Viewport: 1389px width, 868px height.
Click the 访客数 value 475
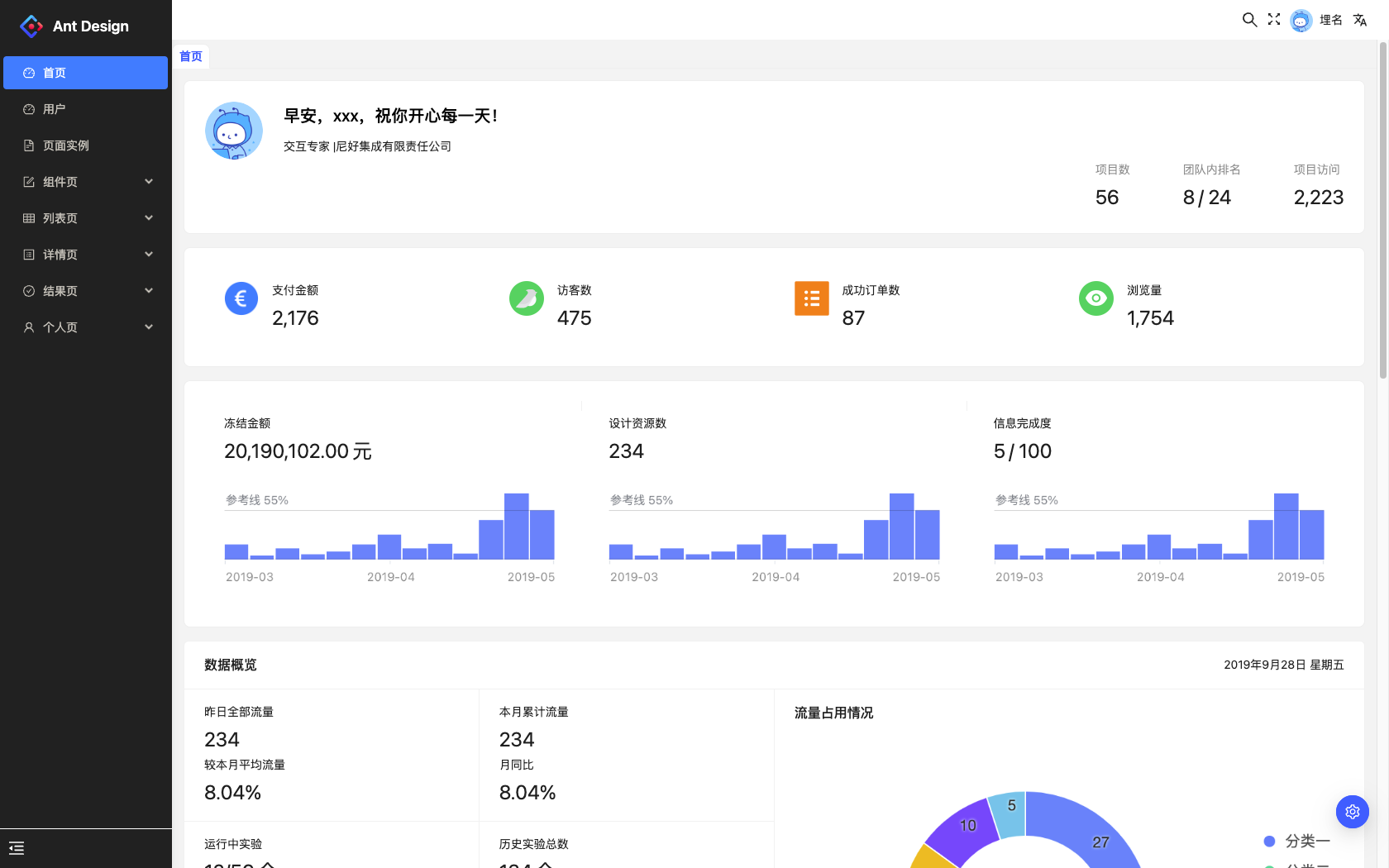pos(575,318)
